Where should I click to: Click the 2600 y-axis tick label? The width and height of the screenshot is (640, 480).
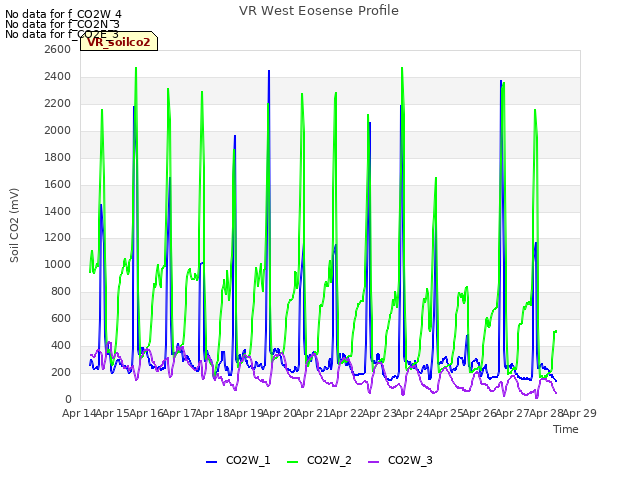coord(58,49)
